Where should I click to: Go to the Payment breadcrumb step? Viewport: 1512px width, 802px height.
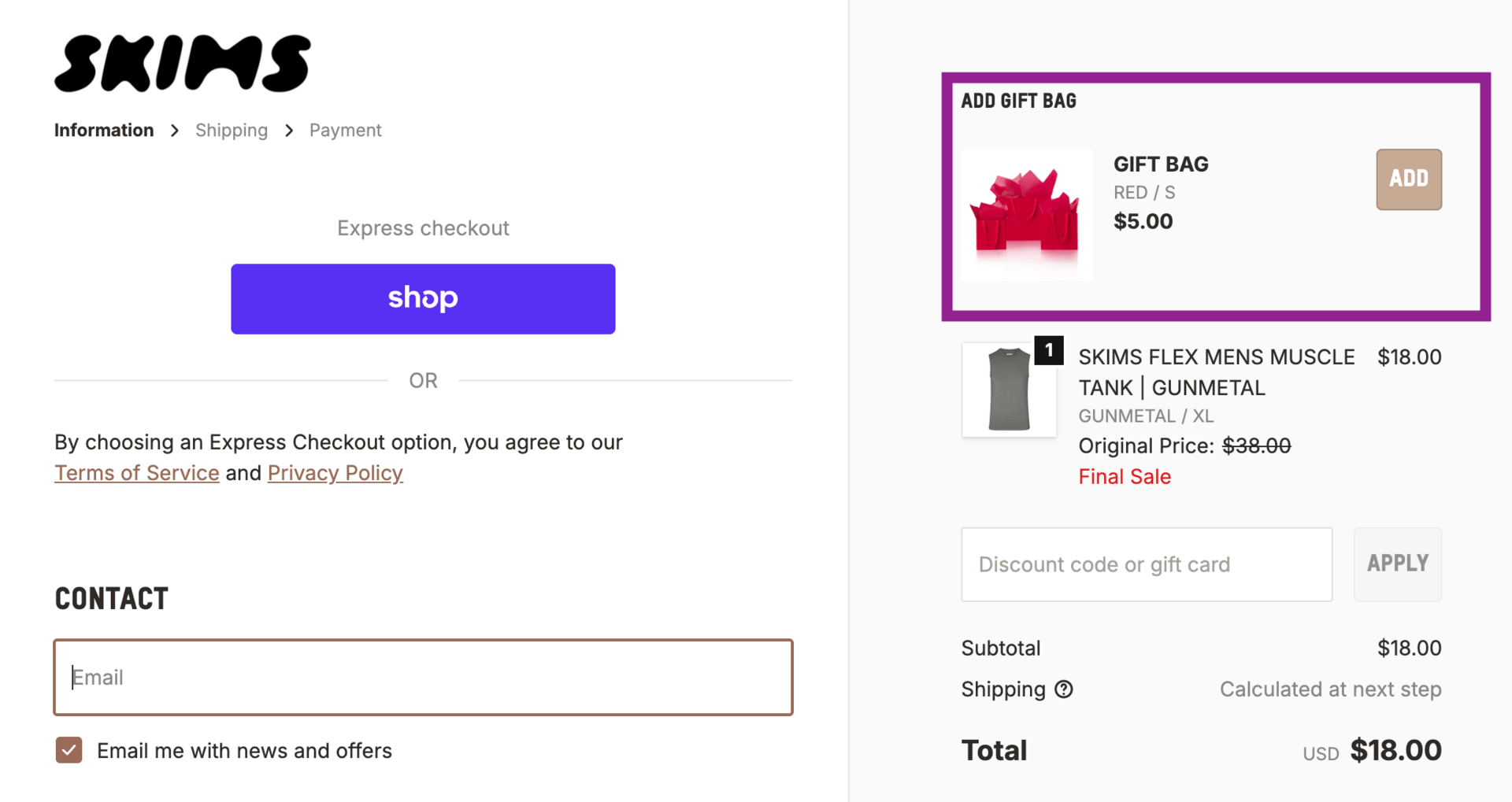(345, 131)
